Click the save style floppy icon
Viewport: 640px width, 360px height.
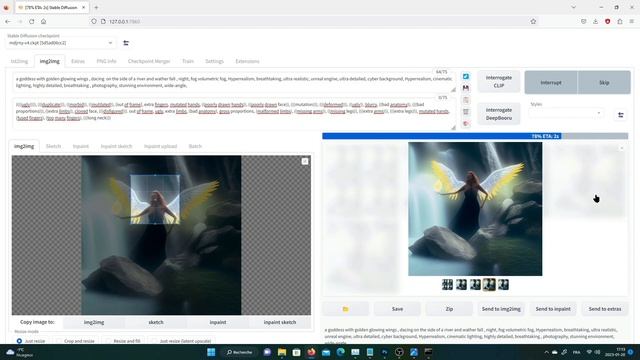(466, 88)
